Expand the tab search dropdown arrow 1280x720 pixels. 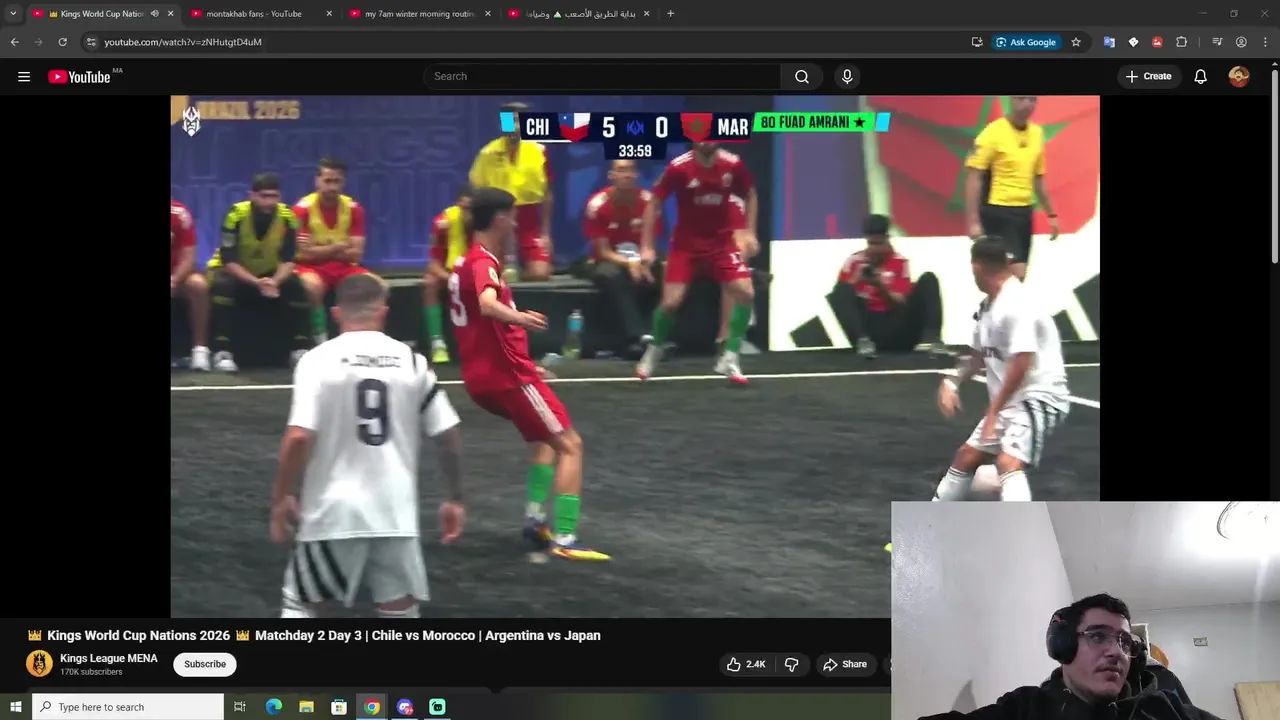click(x=13, y=13)
